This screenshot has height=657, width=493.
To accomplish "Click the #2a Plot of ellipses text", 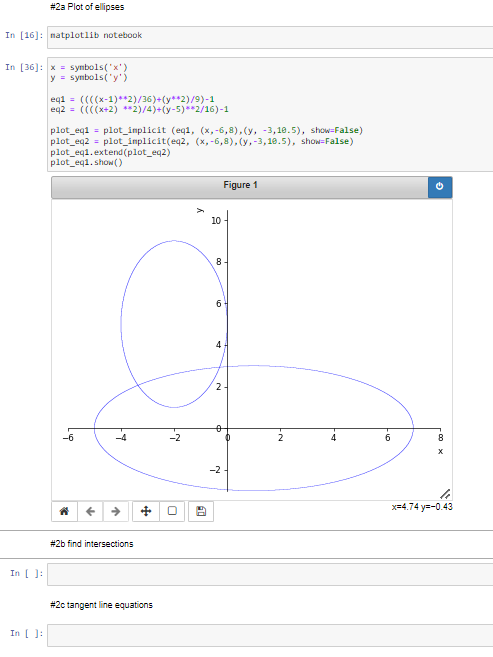I will pos(87,7).
